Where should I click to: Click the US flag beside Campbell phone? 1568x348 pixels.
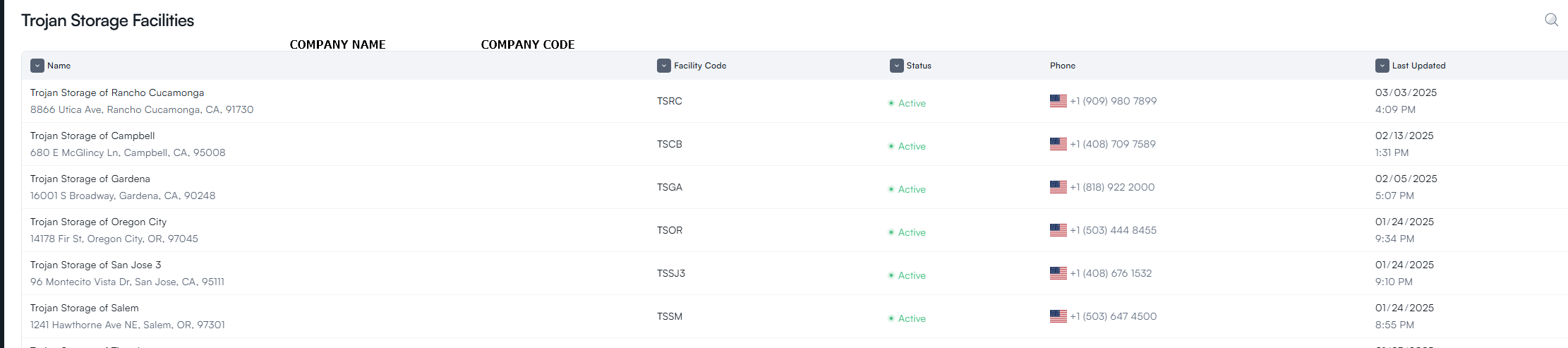(x=1058, y=144)
